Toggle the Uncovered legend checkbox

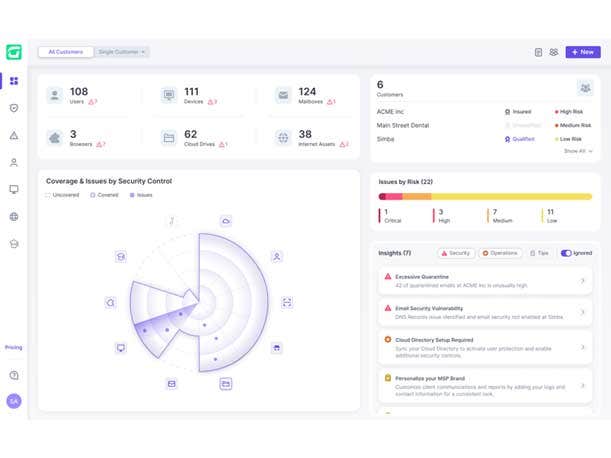(47, 195)
